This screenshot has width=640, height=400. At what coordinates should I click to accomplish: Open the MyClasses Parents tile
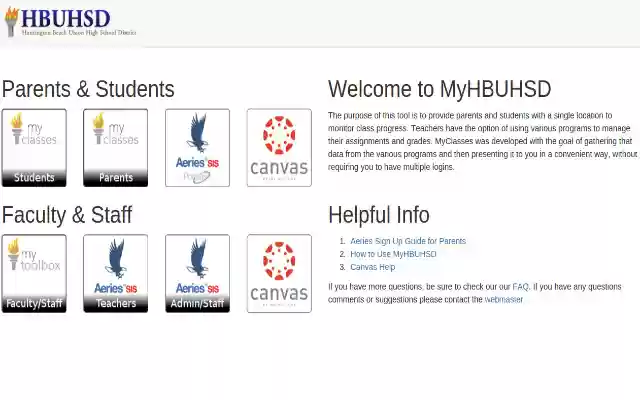(116, 148)
